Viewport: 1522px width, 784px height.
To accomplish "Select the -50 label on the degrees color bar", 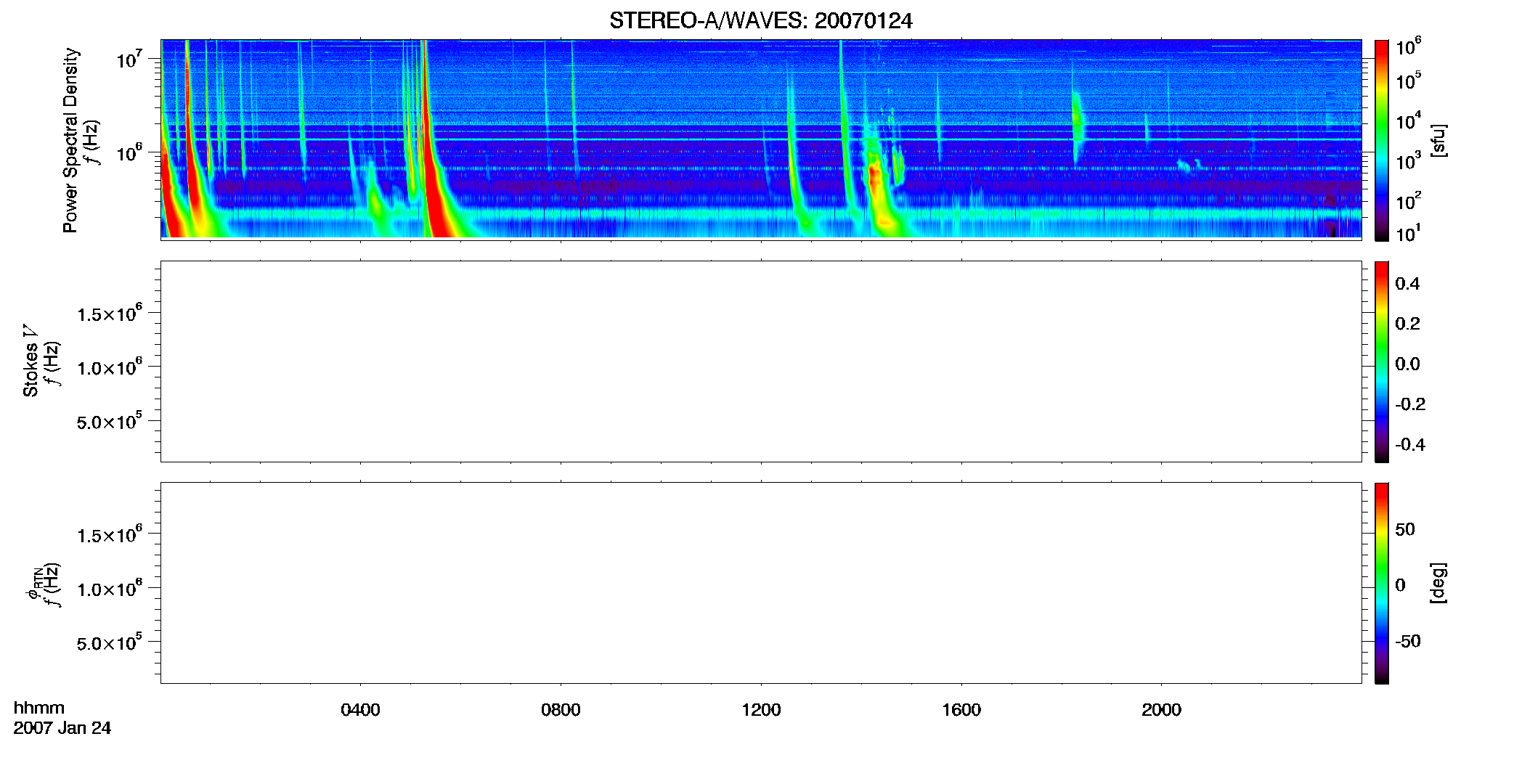I will coord(1407,642).
